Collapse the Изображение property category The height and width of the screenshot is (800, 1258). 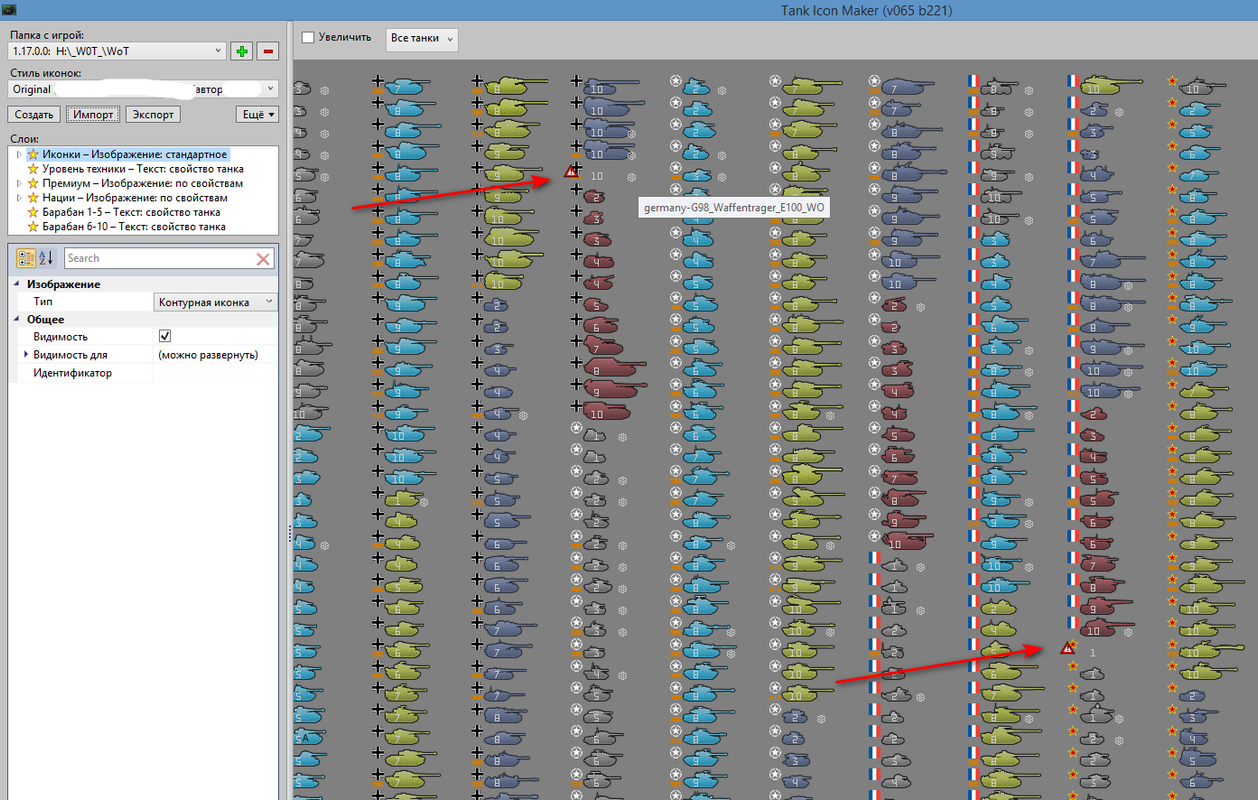click(17, 284)
